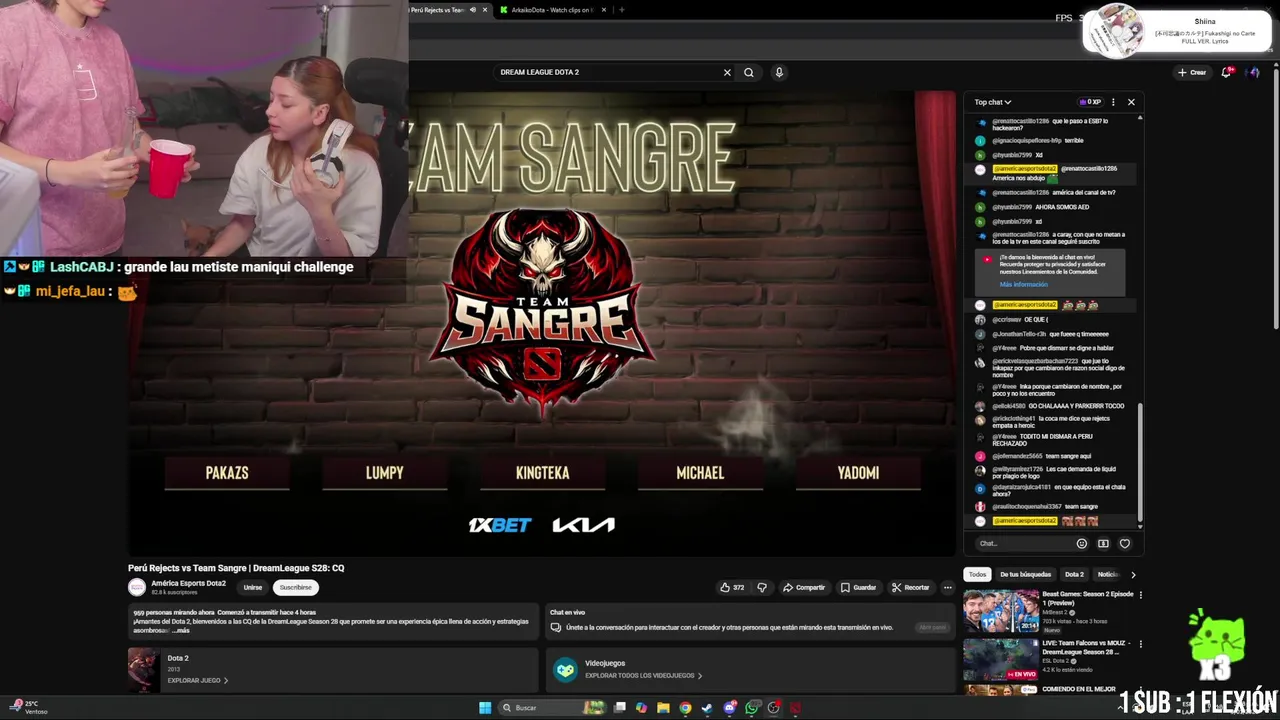Viewport: 1280px width, 720px height.
Task: Send a heart reaction in chat
Action: point(1125,543)
